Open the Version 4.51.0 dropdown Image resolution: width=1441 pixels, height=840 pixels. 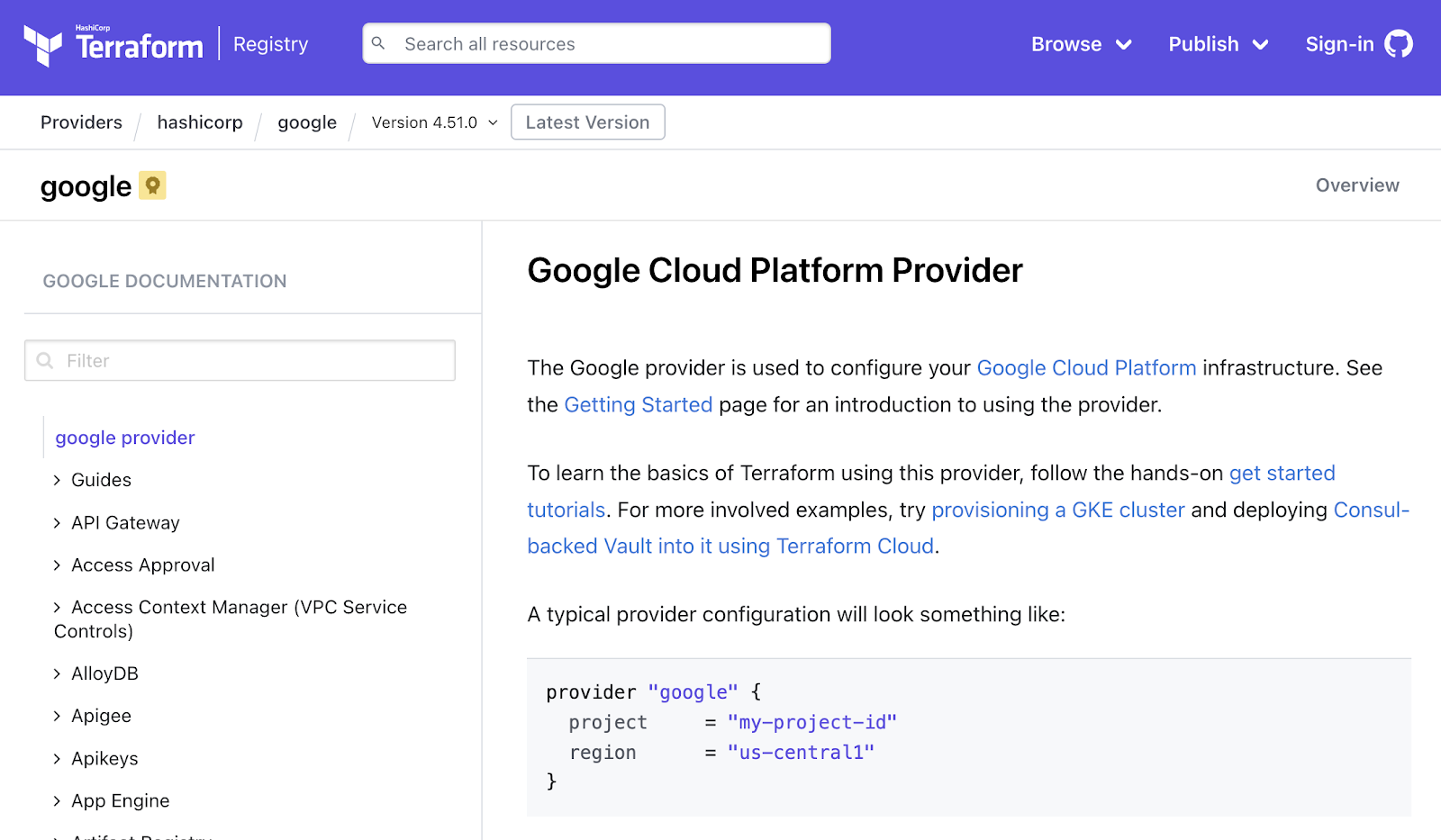point(435,122)
